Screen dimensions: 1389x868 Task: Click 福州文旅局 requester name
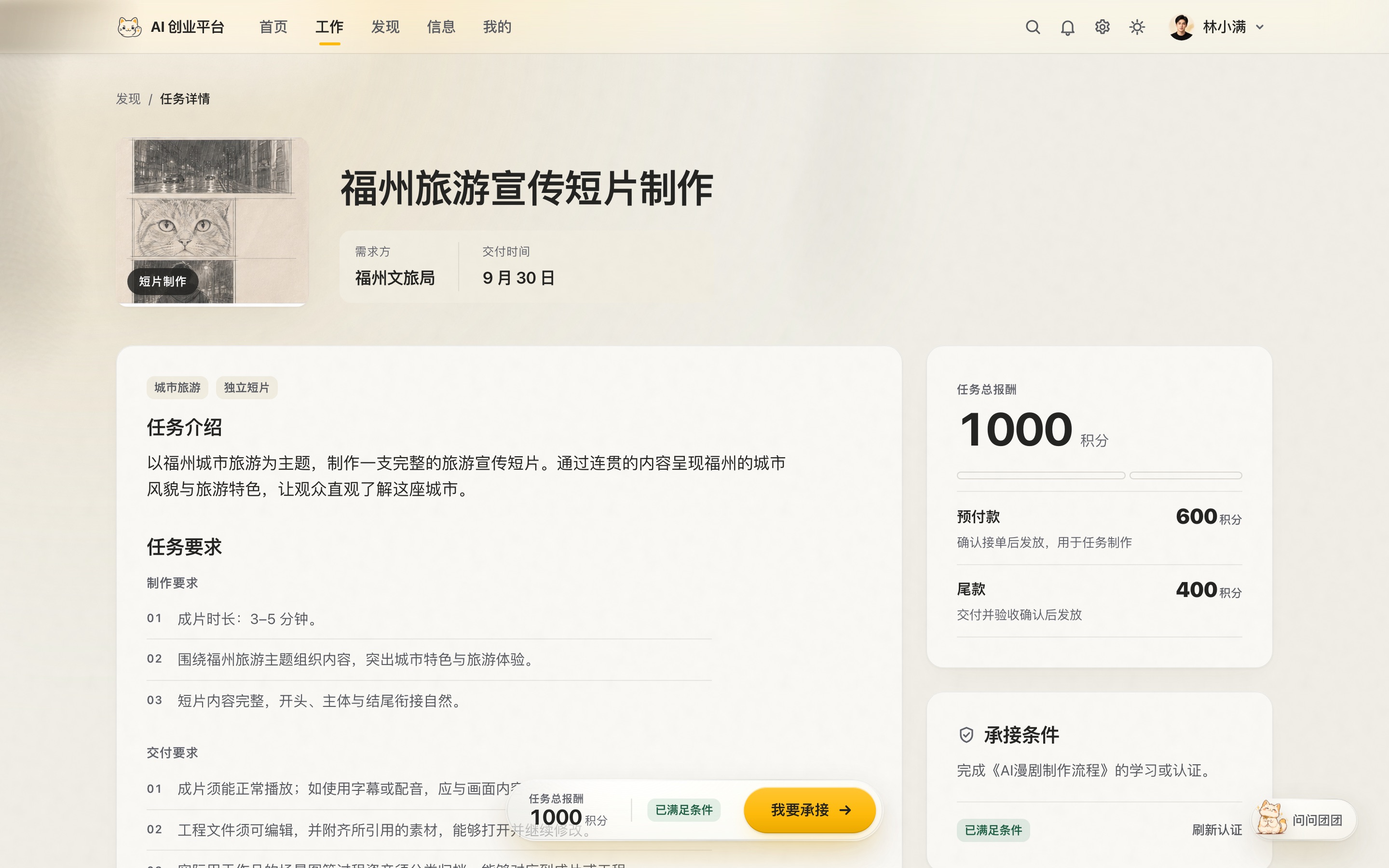click(395, 278)
